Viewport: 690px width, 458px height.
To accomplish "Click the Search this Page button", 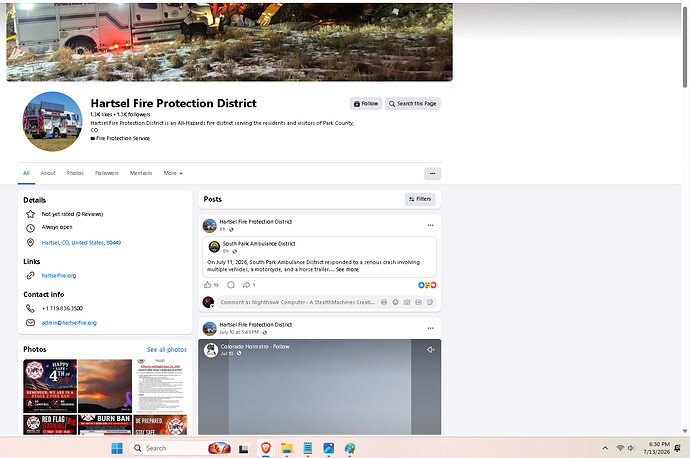I will [x=413, y=104].
